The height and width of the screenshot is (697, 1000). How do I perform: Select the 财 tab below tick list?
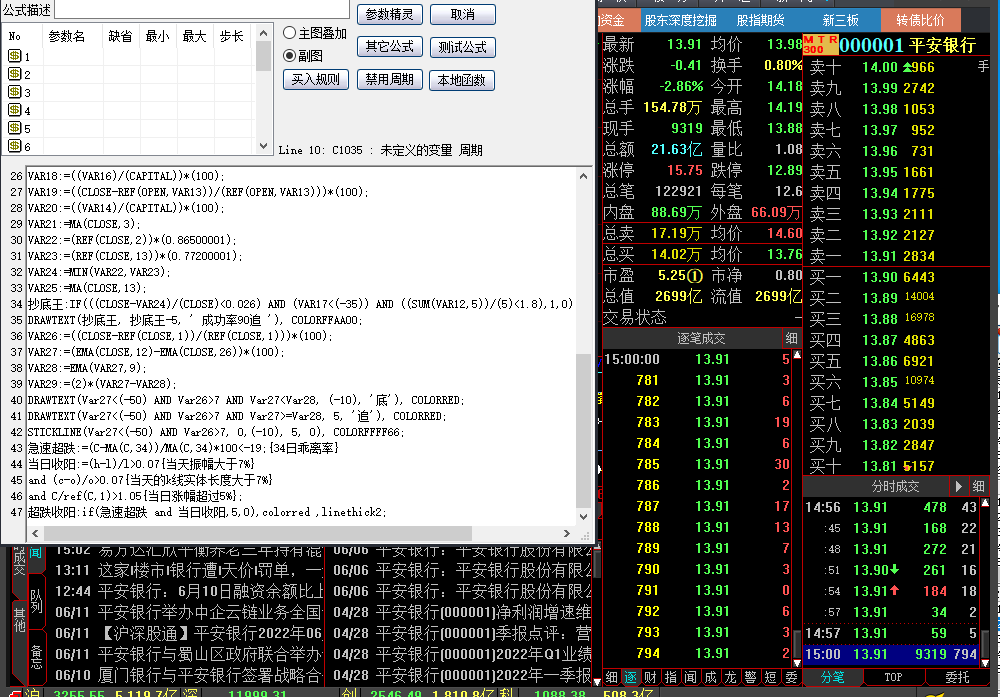click(x=651, y=677)
